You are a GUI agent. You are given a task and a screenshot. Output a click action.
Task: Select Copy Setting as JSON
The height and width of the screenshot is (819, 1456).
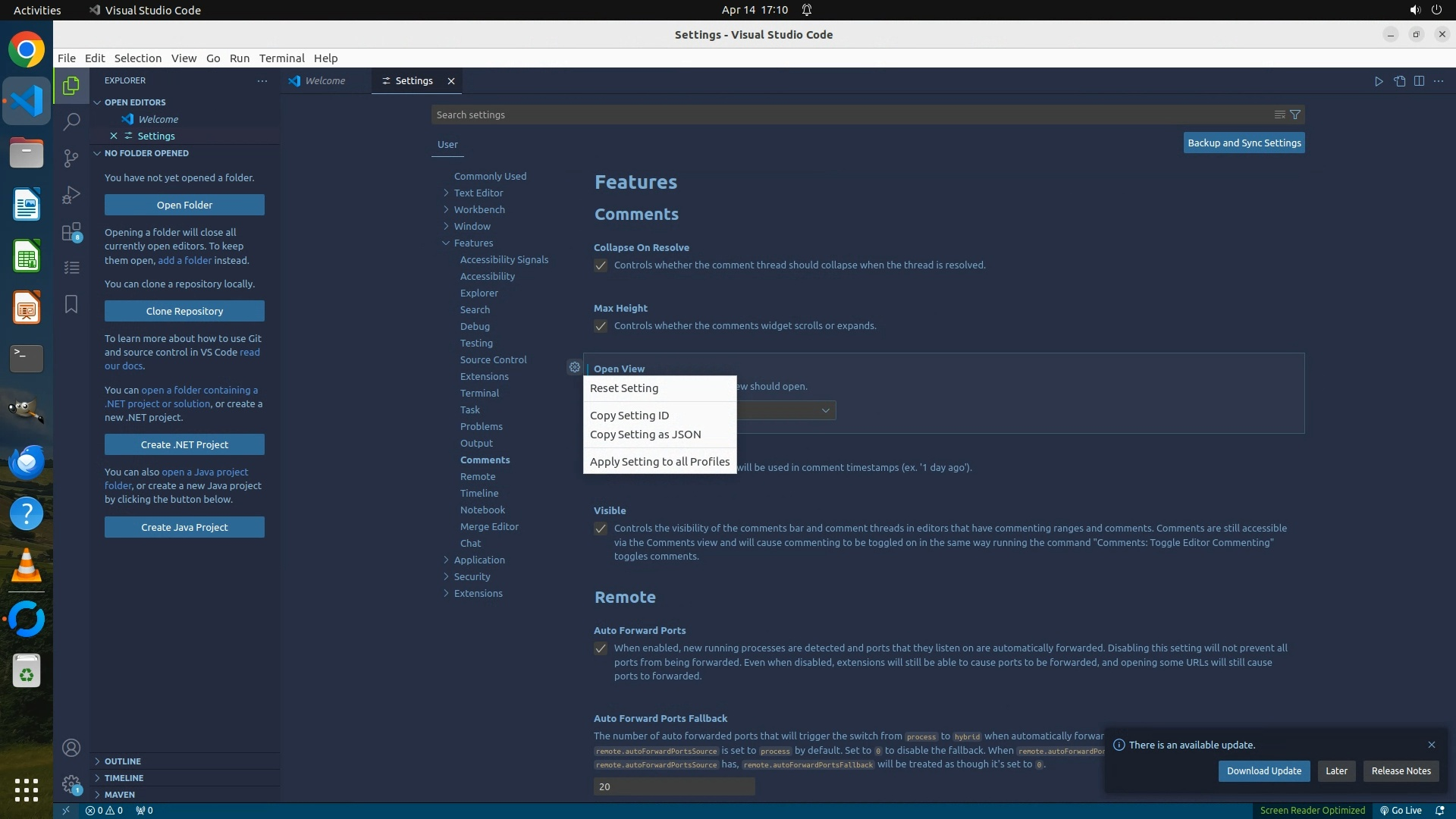coord(645,435)
